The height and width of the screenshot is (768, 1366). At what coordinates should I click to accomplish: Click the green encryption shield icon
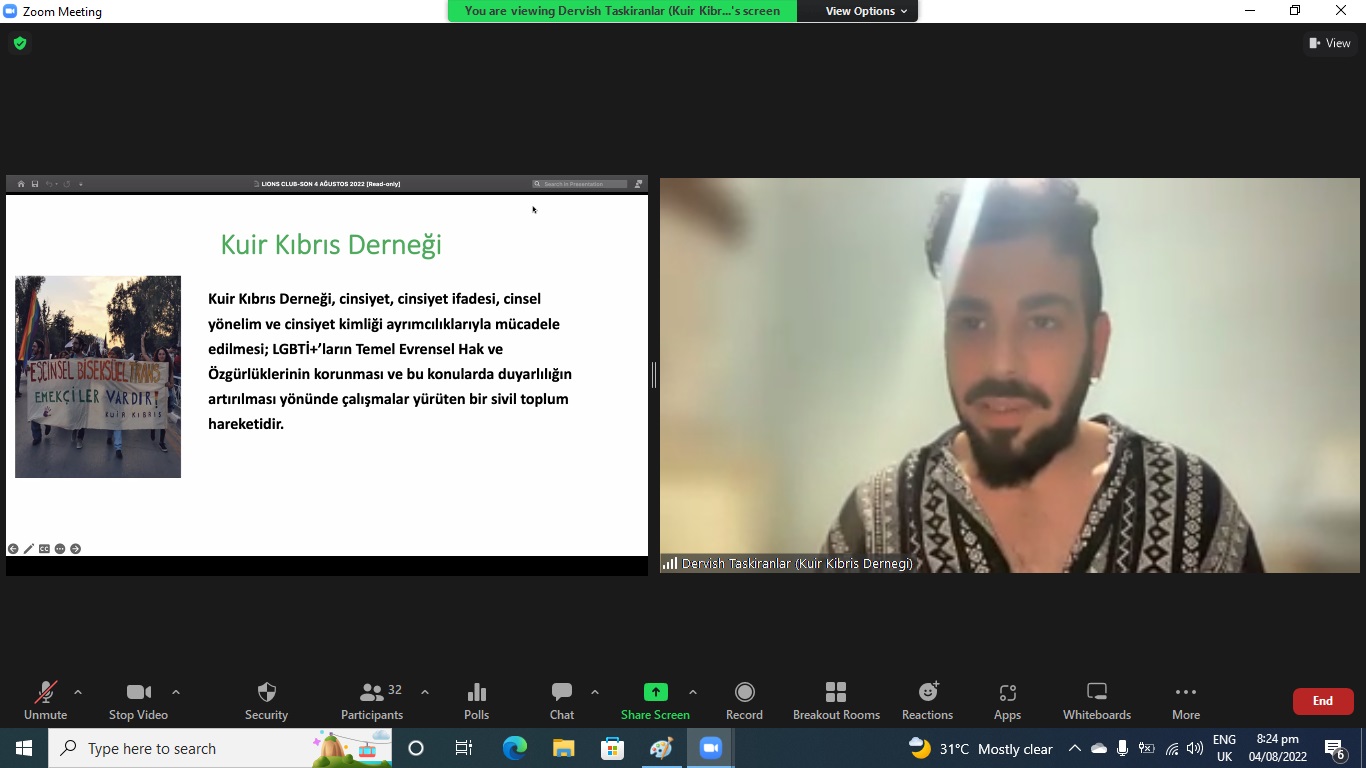pyautogui.click(x=19, y=43)
